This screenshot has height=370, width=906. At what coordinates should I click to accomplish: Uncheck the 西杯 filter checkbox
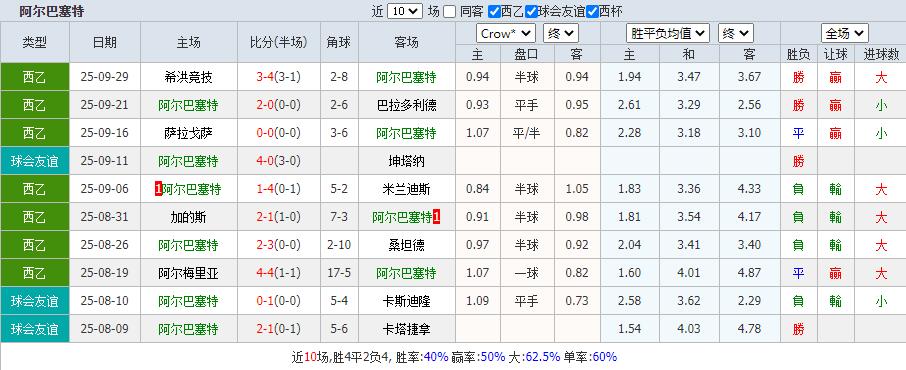(592, 11)
